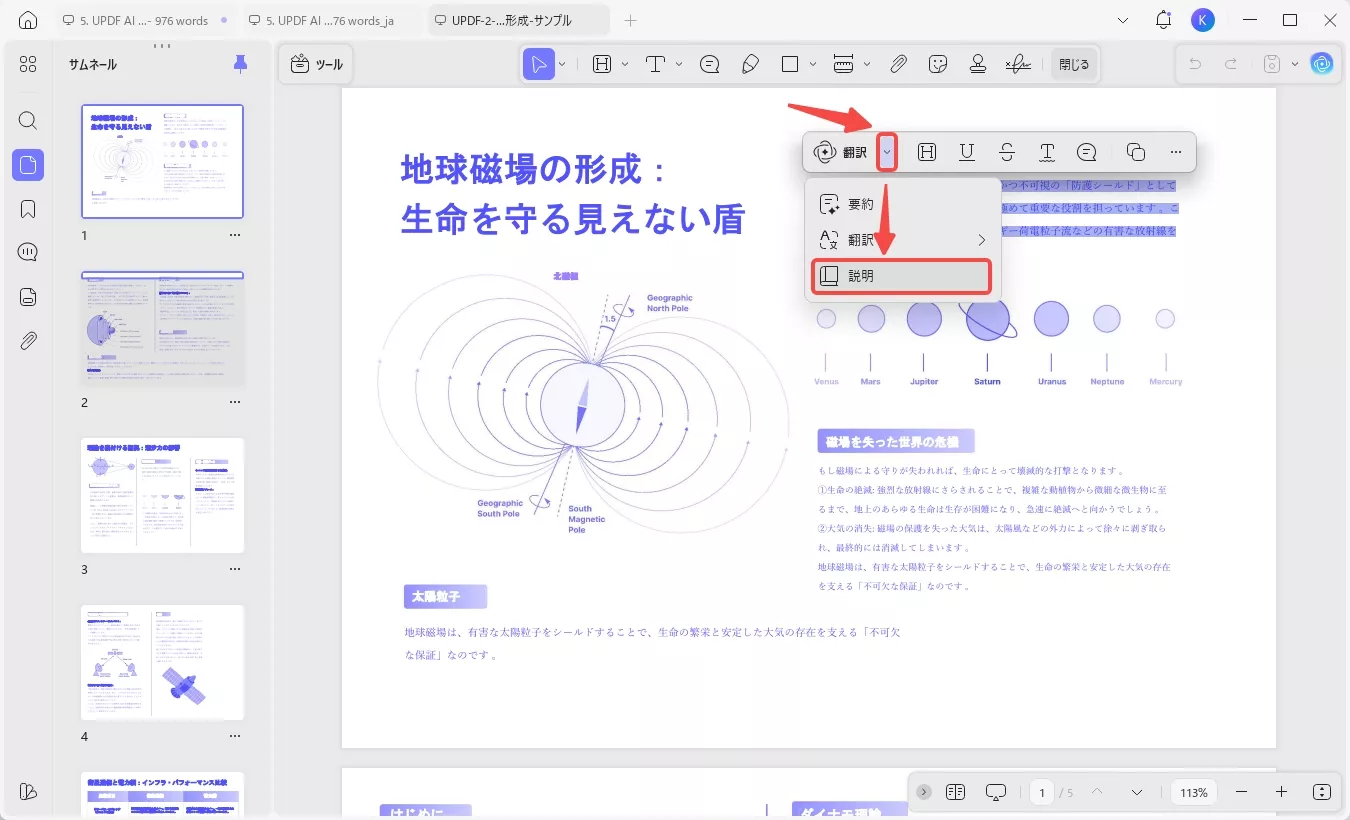Select the Shape drawing tool
The width and height of the screenshot is (1350, 820).
(x=789, y=63)
